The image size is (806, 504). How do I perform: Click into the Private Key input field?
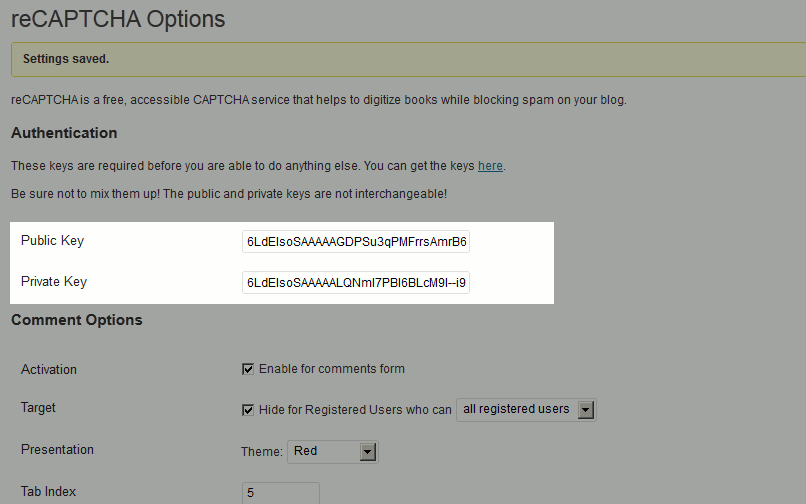point(356,282)
